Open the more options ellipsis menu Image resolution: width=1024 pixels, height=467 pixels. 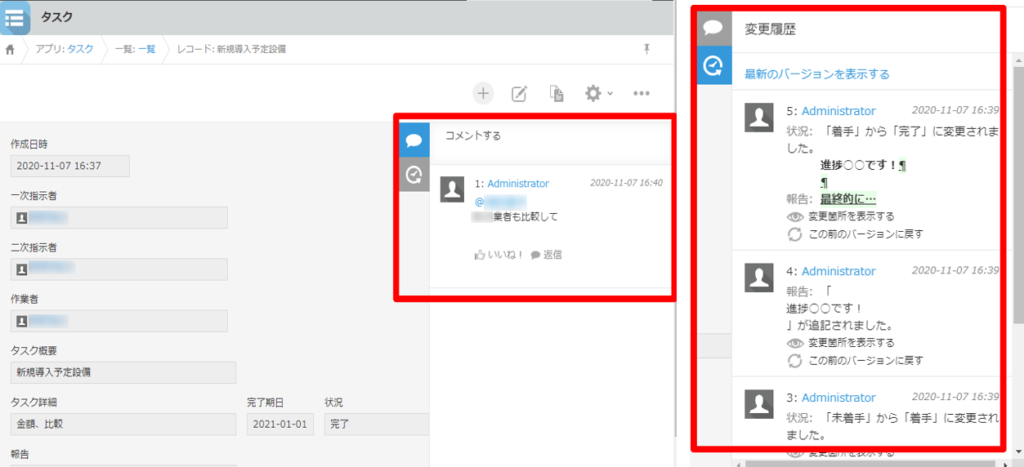pos(642,93)
